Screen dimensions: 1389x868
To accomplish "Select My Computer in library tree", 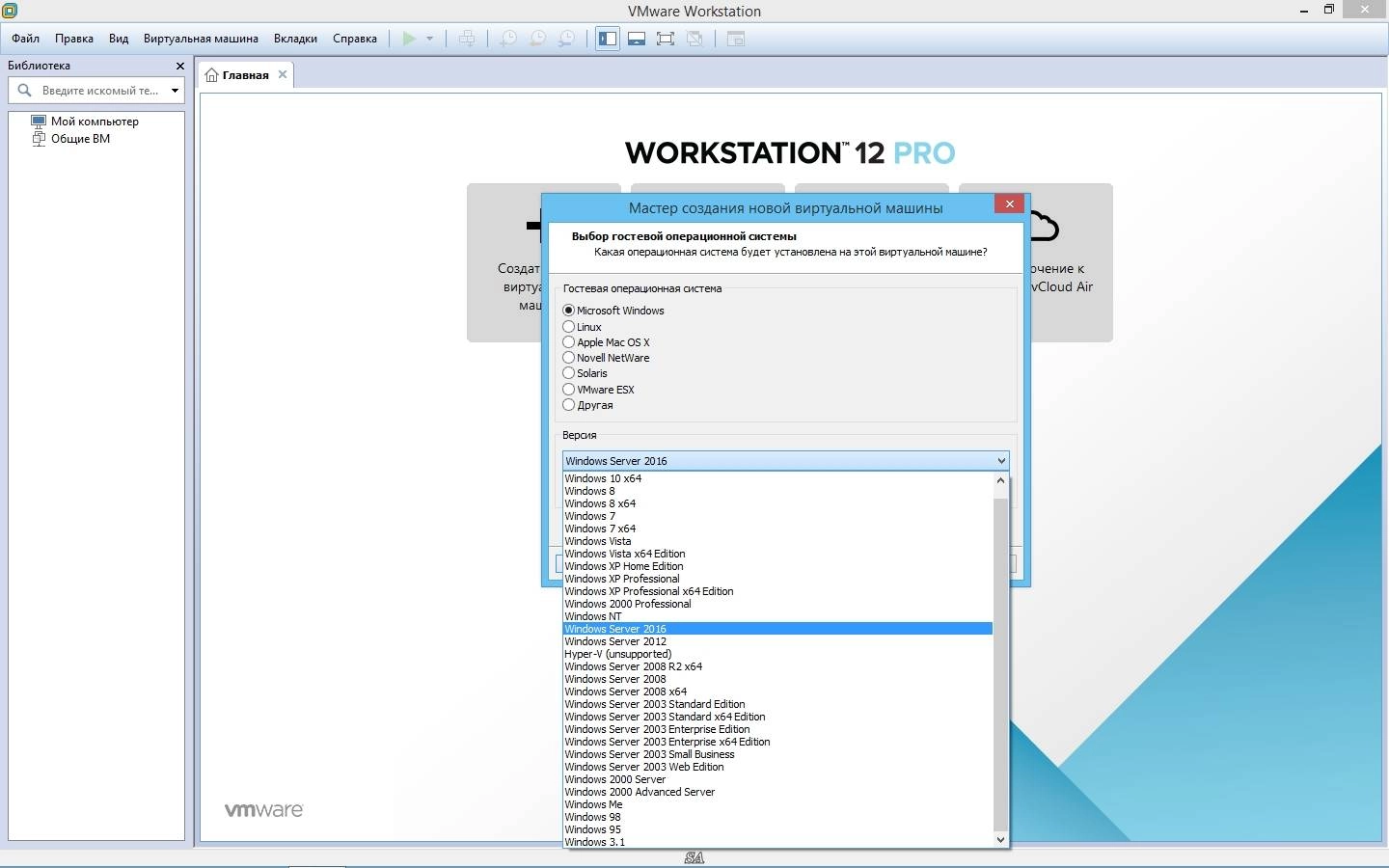I will 85,122.
